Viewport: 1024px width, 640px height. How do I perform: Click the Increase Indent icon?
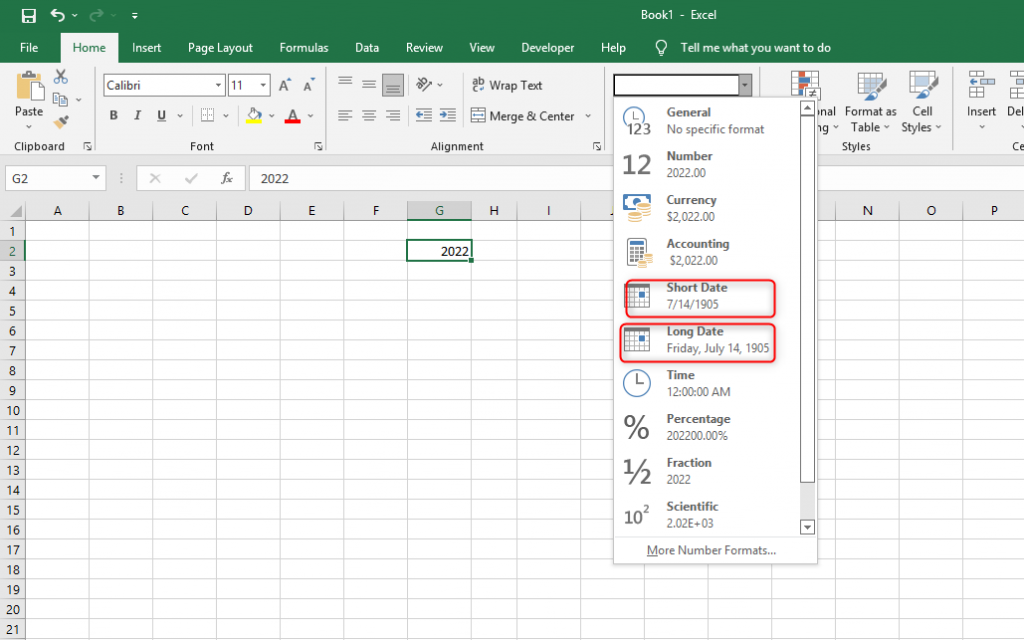[447, 116]
